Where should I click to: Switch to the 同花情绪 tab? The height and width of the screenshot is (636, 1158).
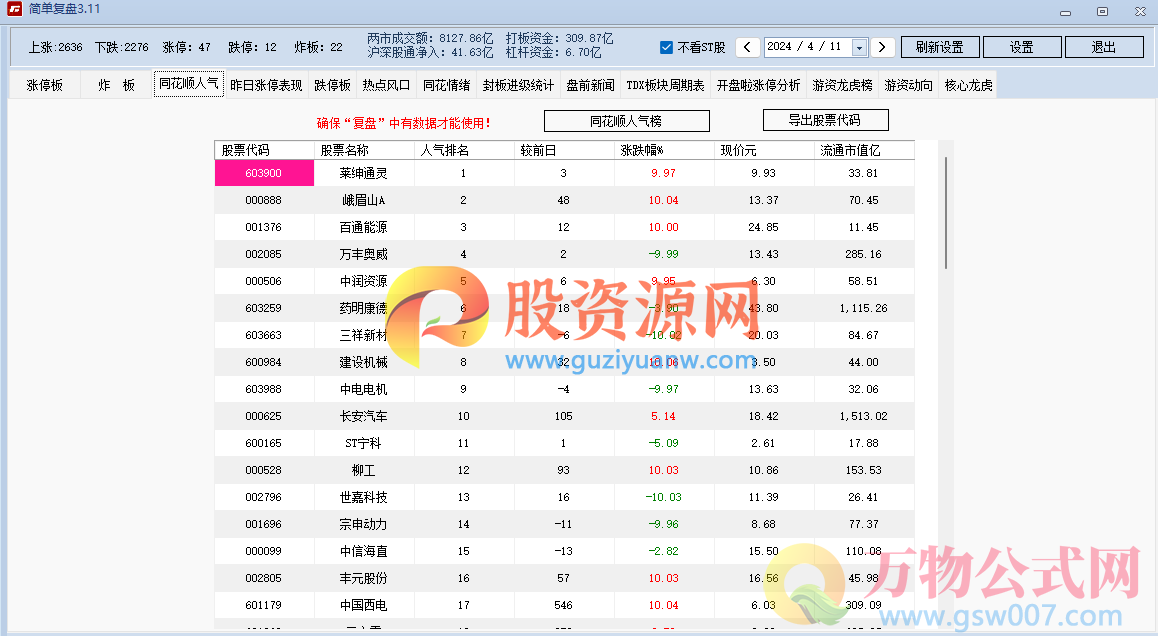point(447,86)
